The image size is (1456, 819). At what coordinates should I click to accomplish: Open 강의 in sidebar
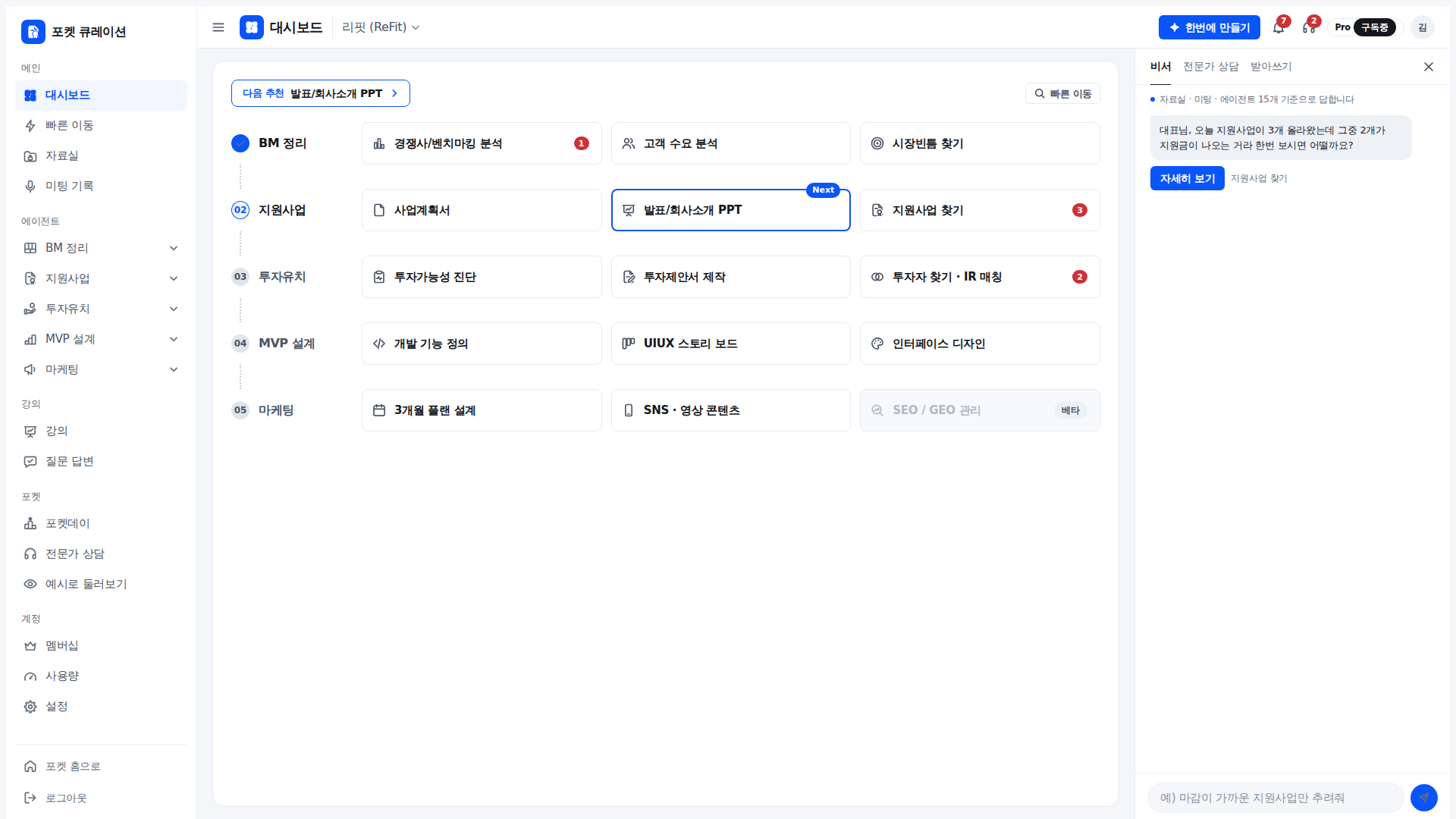click(x=101, y=431)
